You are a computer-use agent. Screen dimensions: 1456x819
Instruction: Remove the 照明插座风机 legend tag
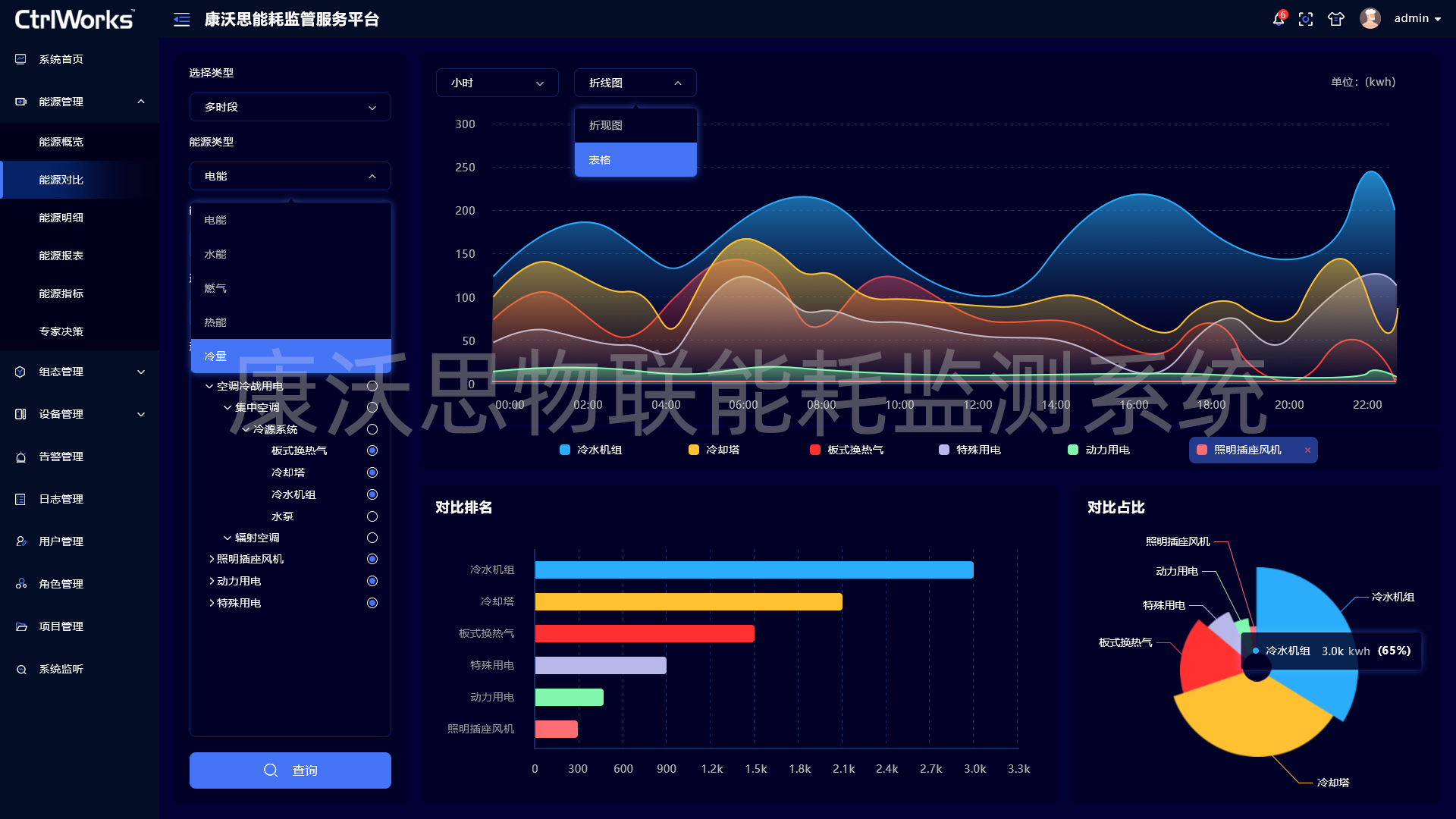pos(1307,450)
